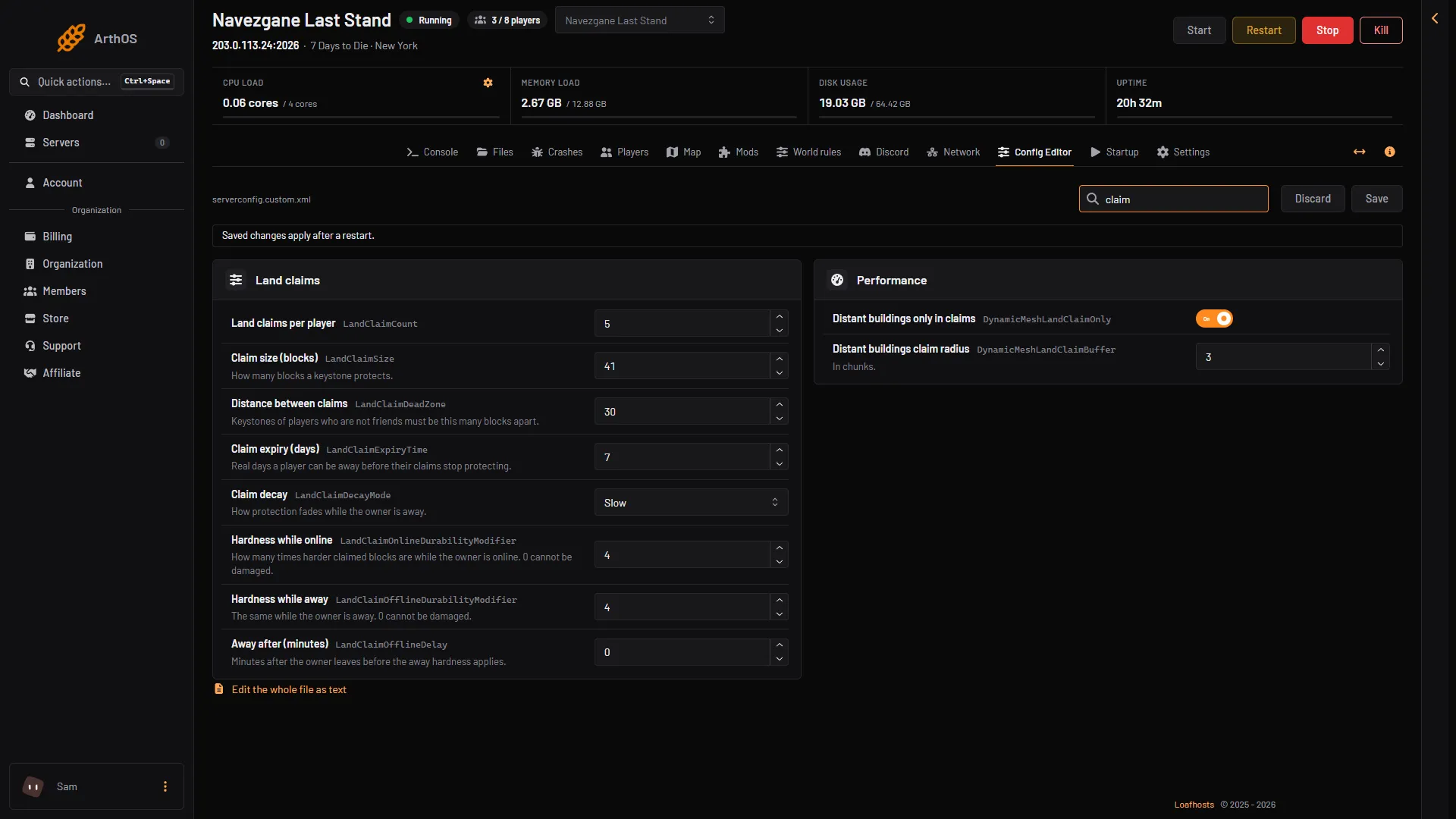
Task: Open Support in the sidebar
Action: point(96,346)
